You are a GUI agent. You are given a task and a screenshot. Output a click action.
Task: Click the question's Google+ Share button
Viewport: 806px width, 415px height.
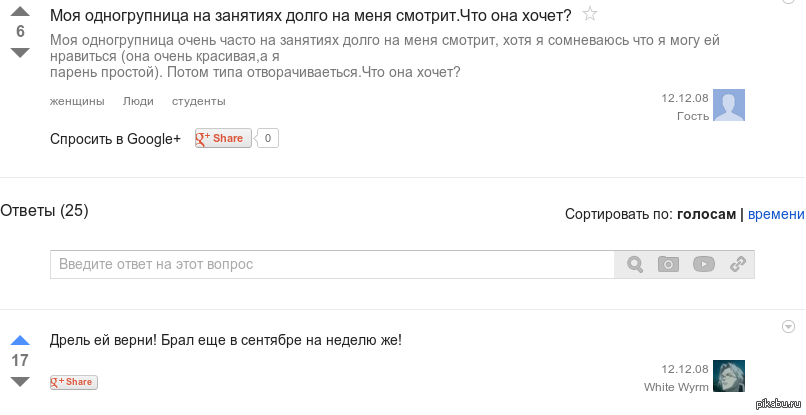pos(223,138)
